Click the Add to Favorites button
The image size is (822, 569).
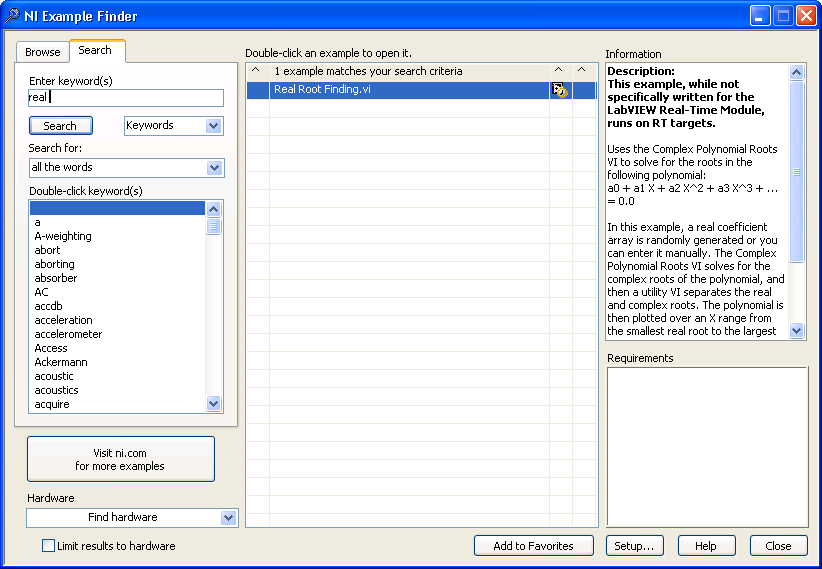coord(534,546)
